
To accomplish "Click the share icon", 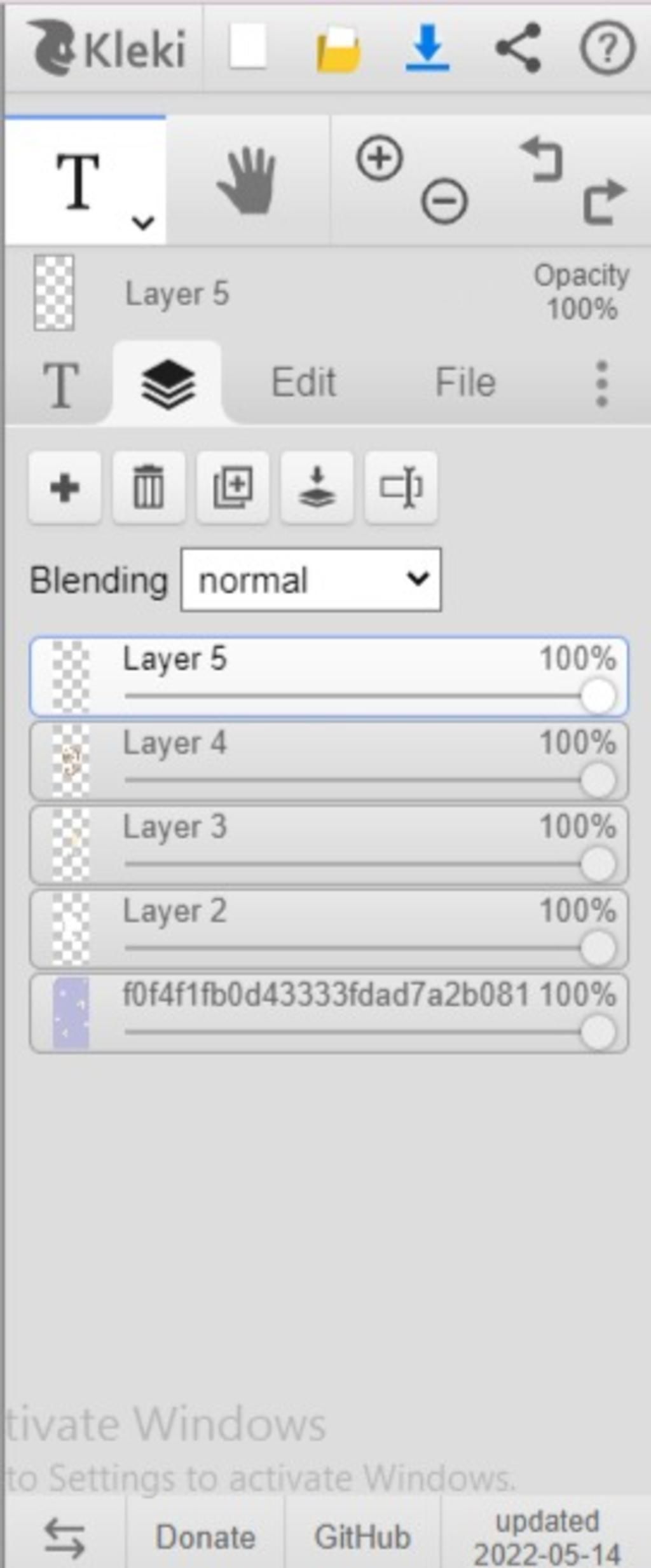I will (x=518, y=48).
